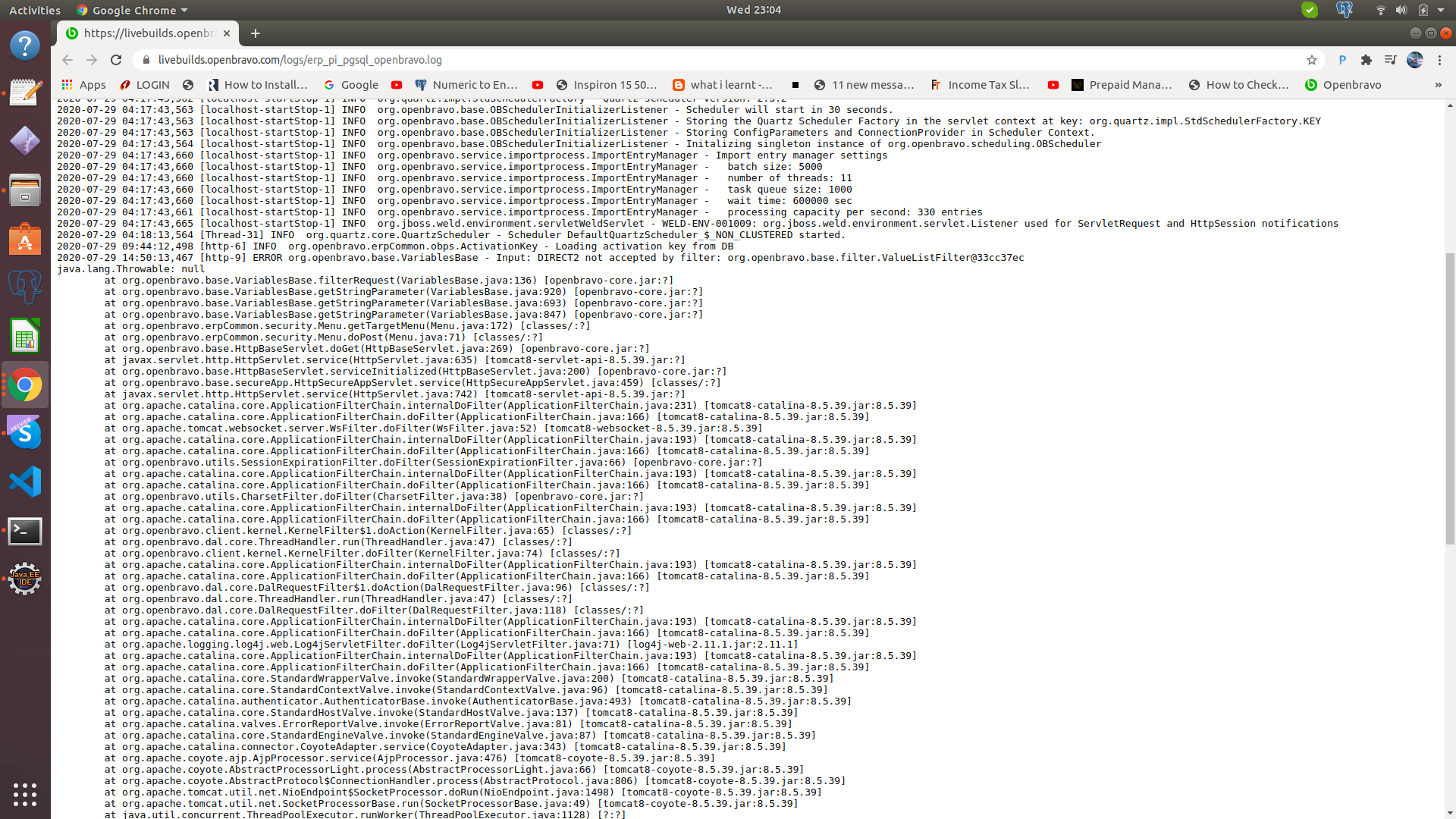Click the Chrome profile avatar
Image resolution: width=1456 pixels, height=819 pixels.
point(1415,60)
